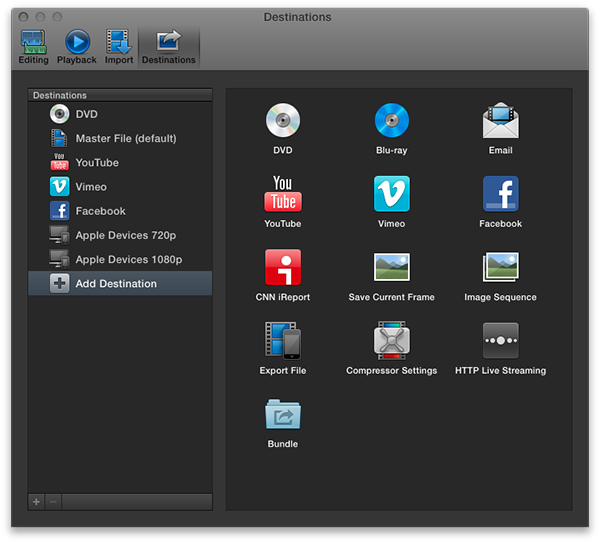This screenshot has width=600, height=543.
Task: Click the CNN iReport icon
Action: tap(283, 267)
